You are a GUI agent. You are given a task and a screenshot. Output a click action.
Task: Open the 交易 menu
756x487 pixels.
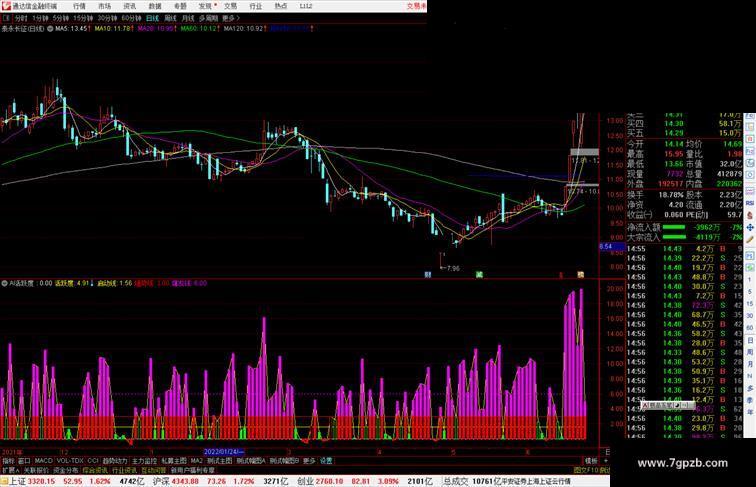(x=230, y=6)
